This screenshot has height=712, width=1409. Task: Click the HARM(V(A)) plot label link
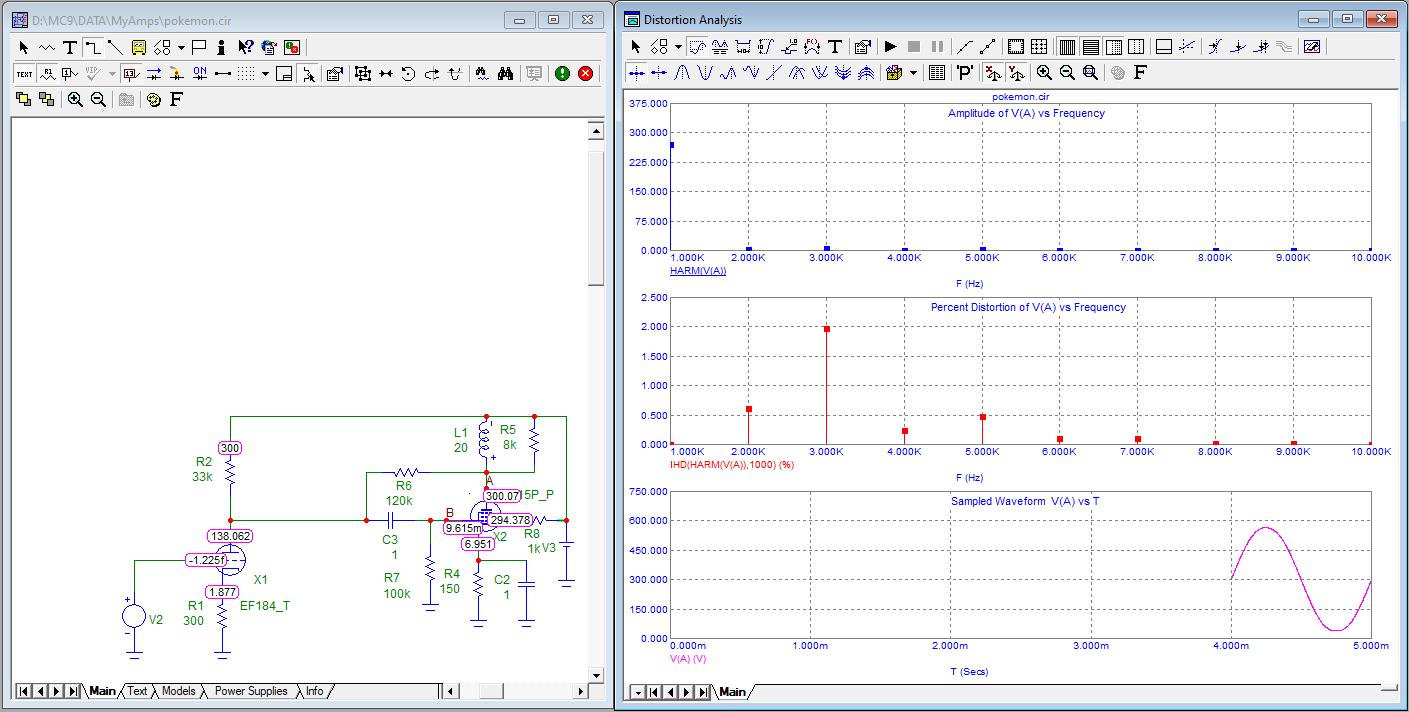[x=698, y=271]
